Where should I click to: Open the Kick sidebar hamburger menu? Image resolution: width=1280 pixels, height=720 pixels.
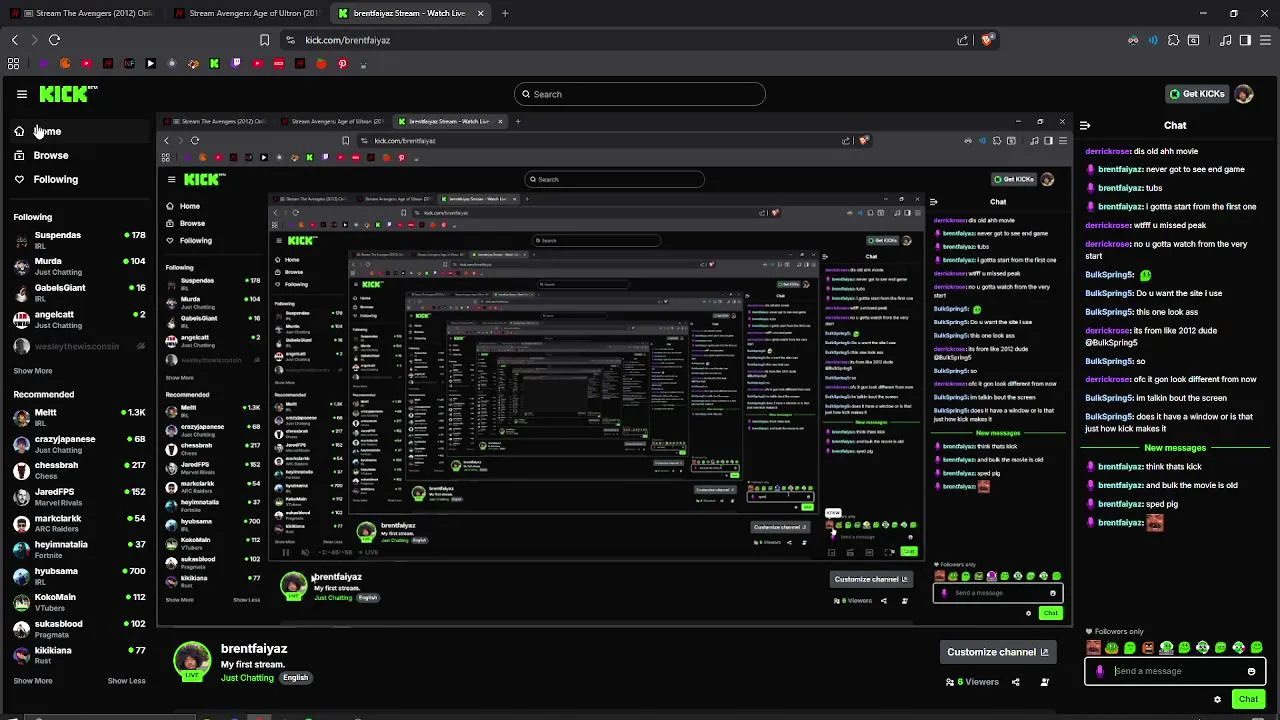(x=21, y=94)
